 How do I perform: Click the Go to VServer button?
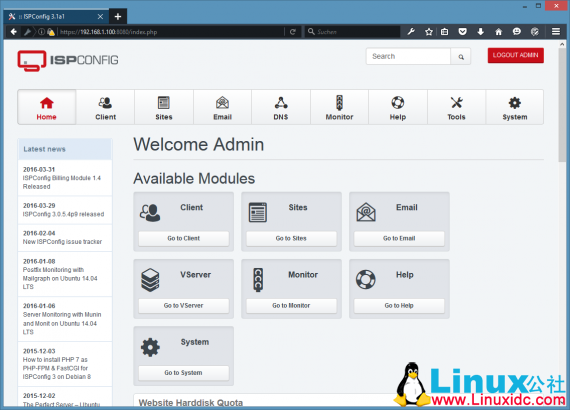184,306
